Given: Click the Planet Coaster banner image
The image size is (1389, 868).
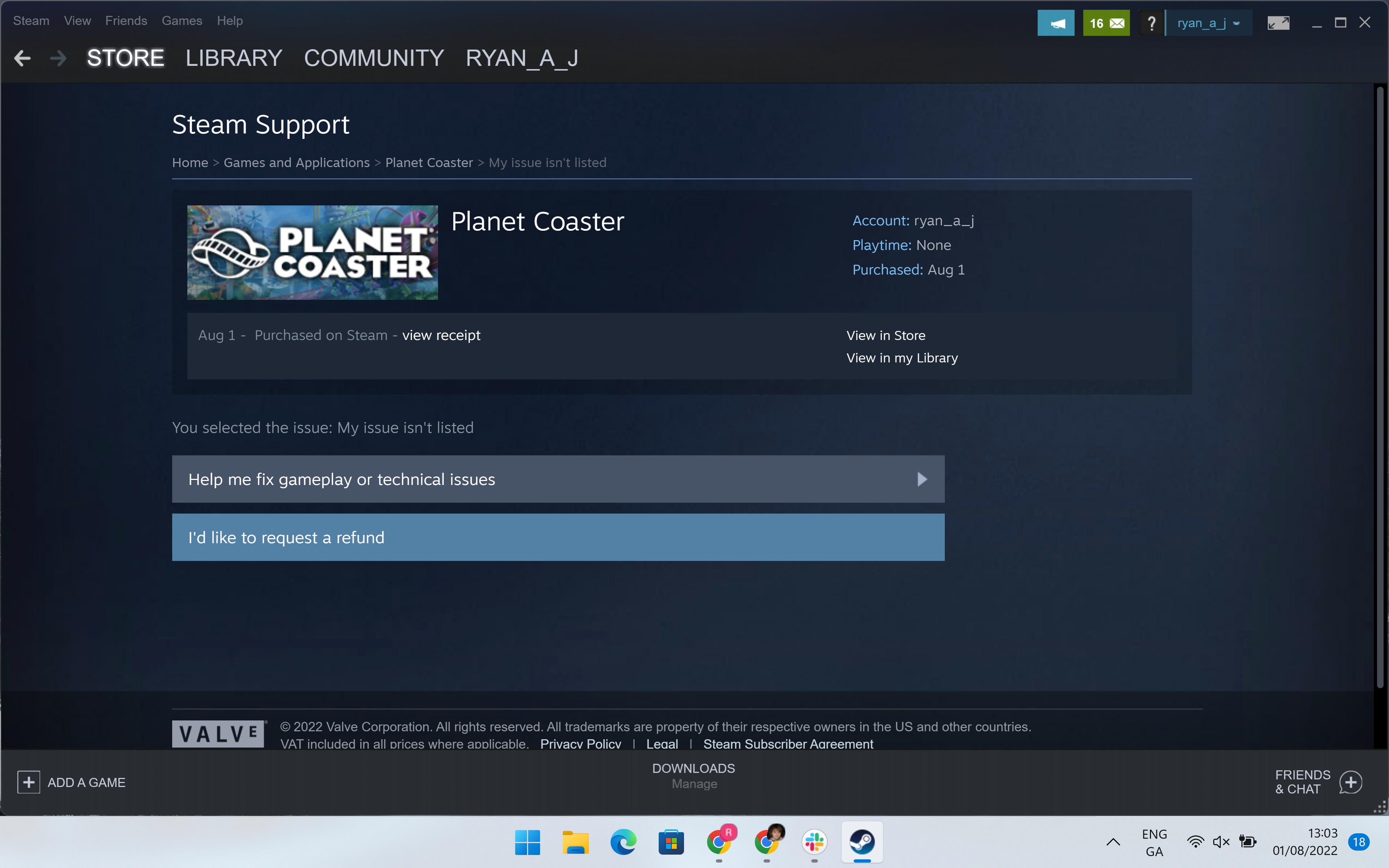Looking at the screenshot, I should [312, 252].
